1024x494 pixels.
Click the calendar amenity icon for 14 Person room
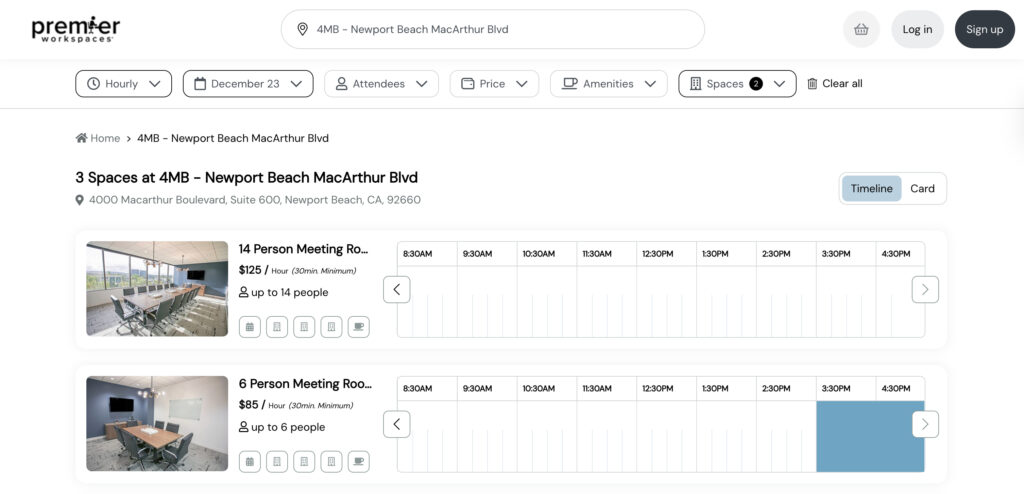pos(250,326)
